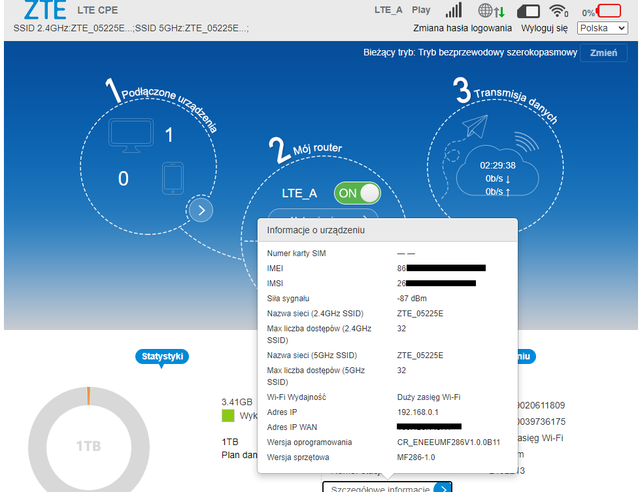Click the Wersja oprogramowania label
Screen dimensions: 640x492
pos(309,442)
